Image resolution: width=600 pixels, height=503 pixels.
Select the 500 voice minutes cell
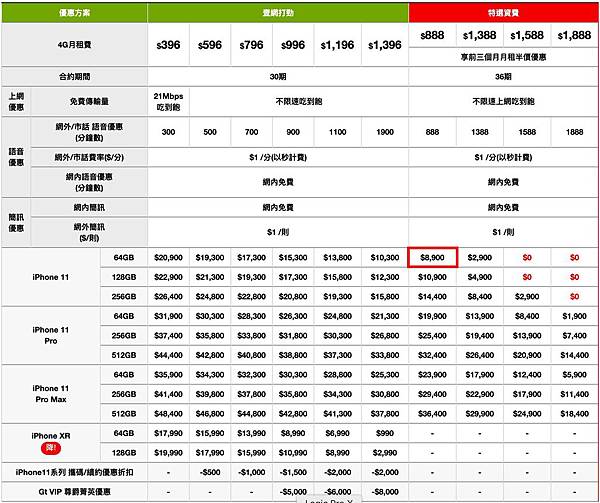[210, 132]
